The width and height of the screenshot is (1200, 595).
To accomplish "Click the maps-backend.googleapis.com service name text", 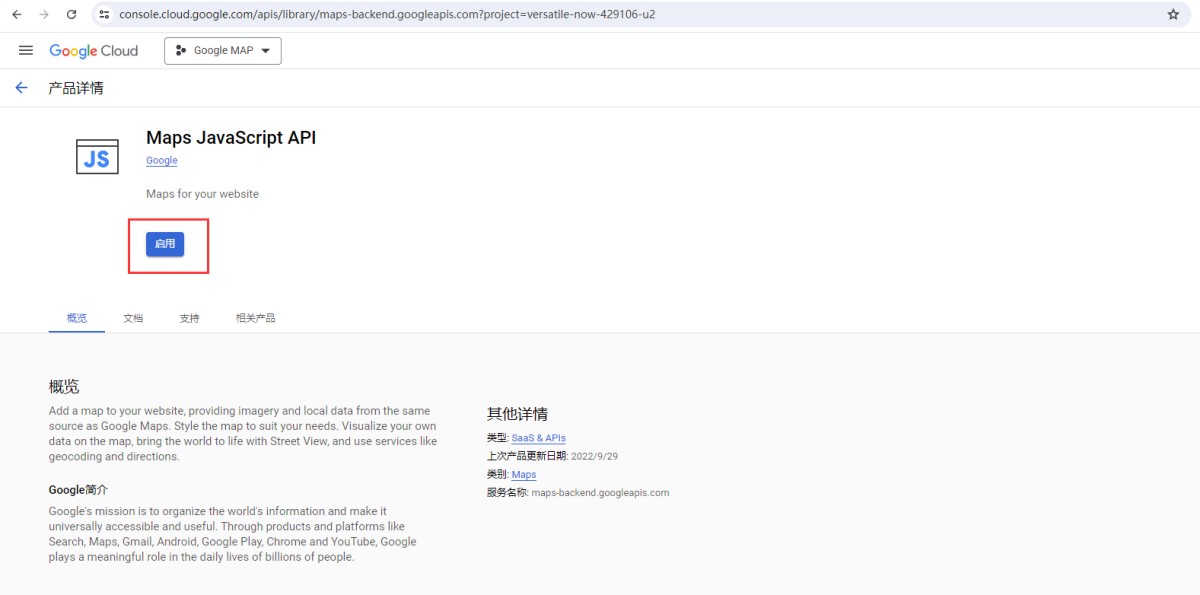I will click(600, 493).
